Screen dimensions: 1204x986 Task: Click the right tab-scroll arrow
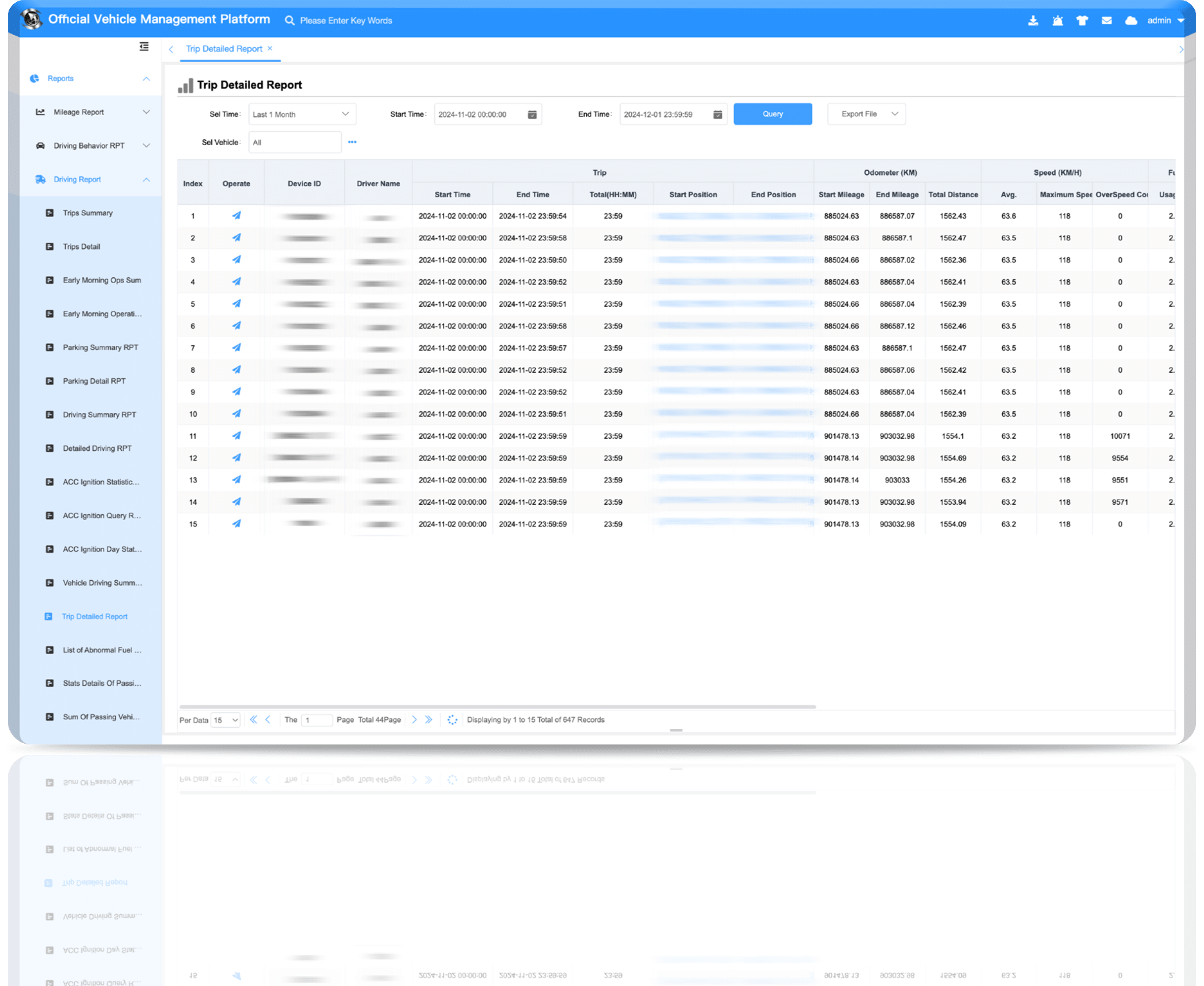(x=1181, y=49)
